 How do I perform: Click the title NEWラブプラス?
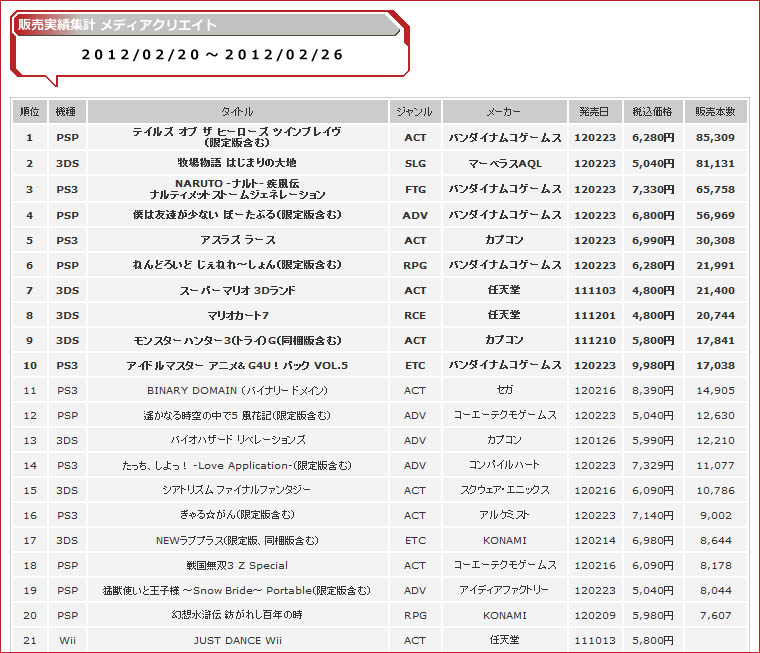(238, 541)
